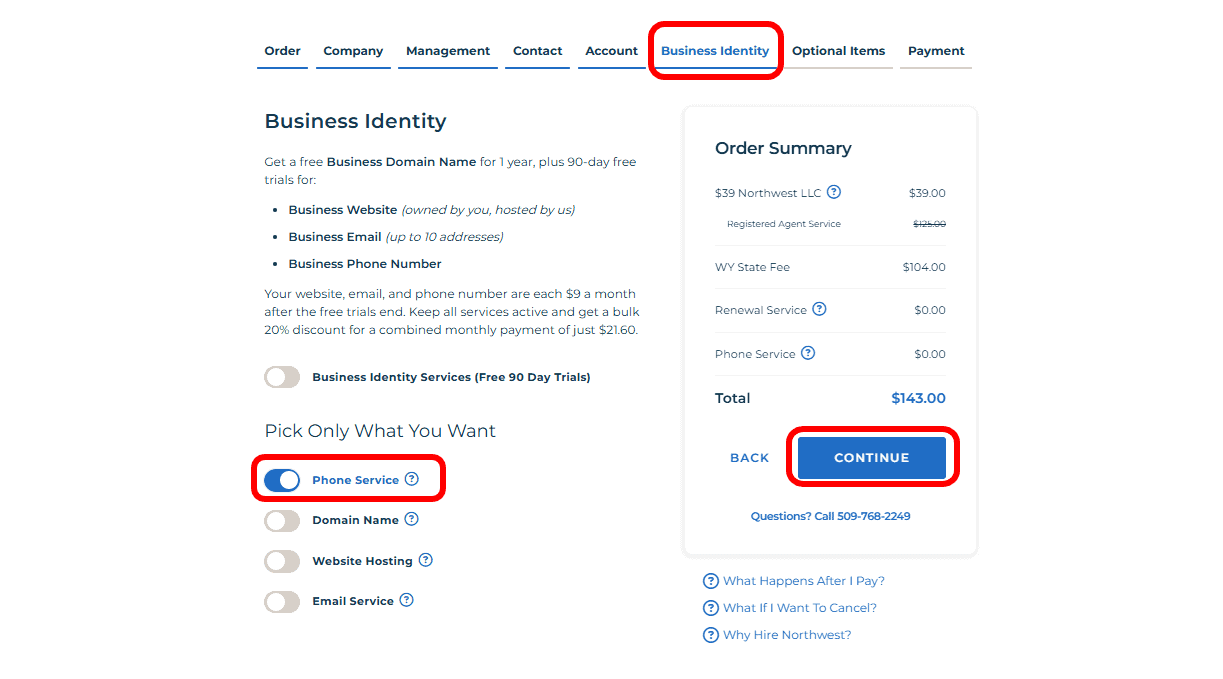Turn on the Email Service toggle

pos(282,602)
